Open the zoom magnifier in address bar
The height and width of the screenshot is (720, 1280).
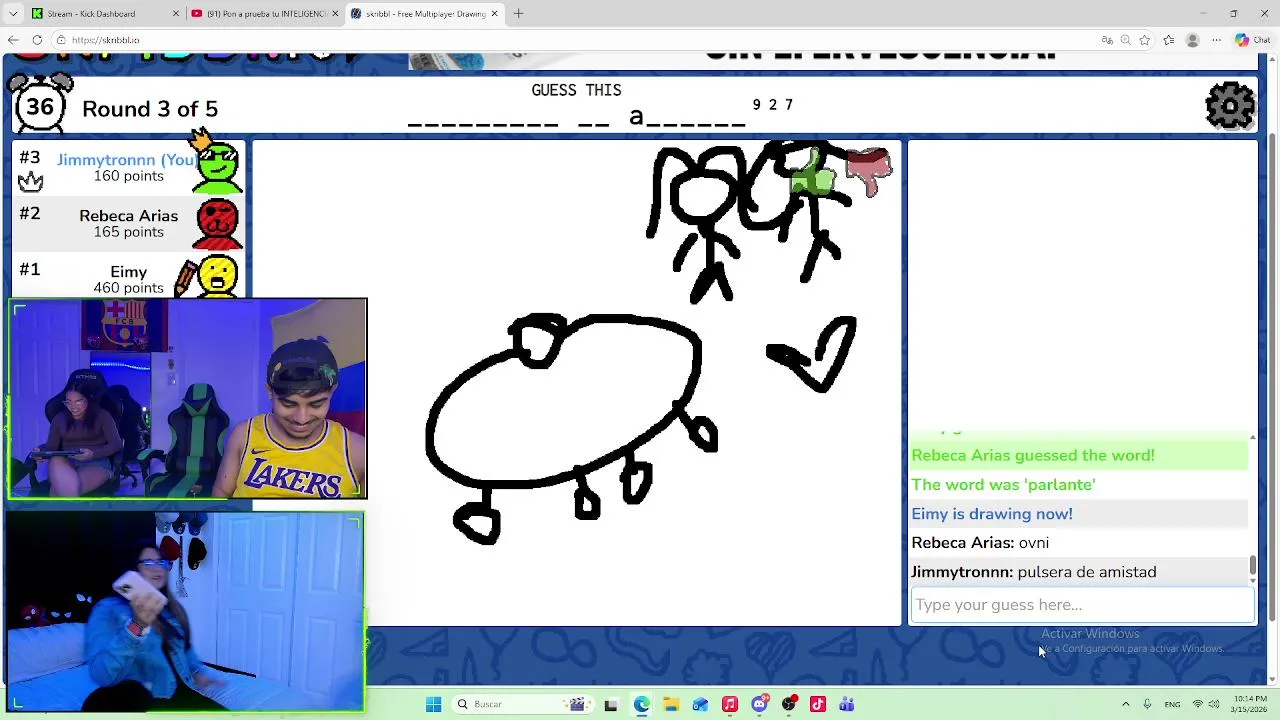coord(1126,40)
